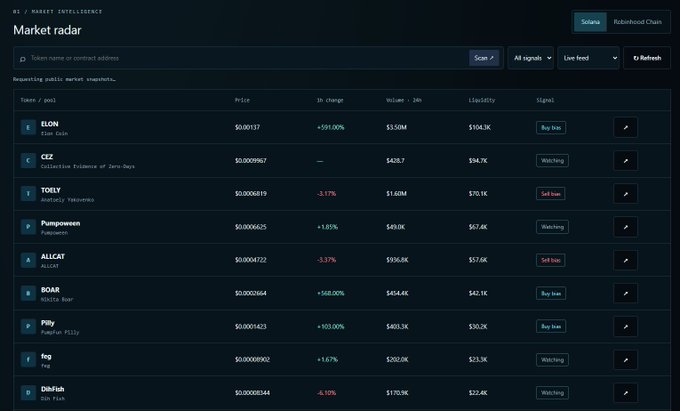Open ELON row arrow link
This screenshot has height=411, width=680.
tap(625, 127)
